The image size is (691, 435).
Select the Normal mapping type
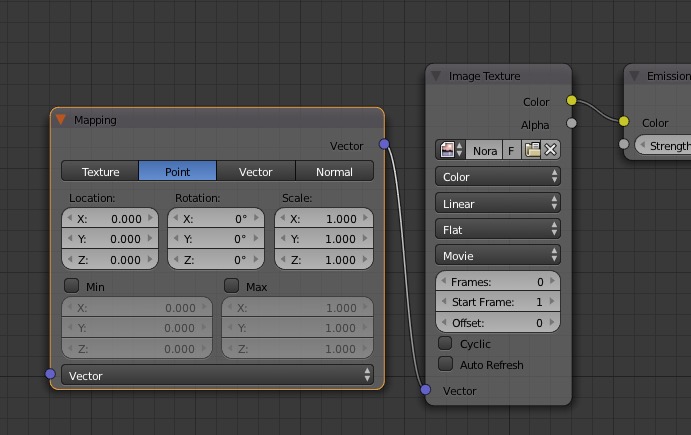point(334,171)
